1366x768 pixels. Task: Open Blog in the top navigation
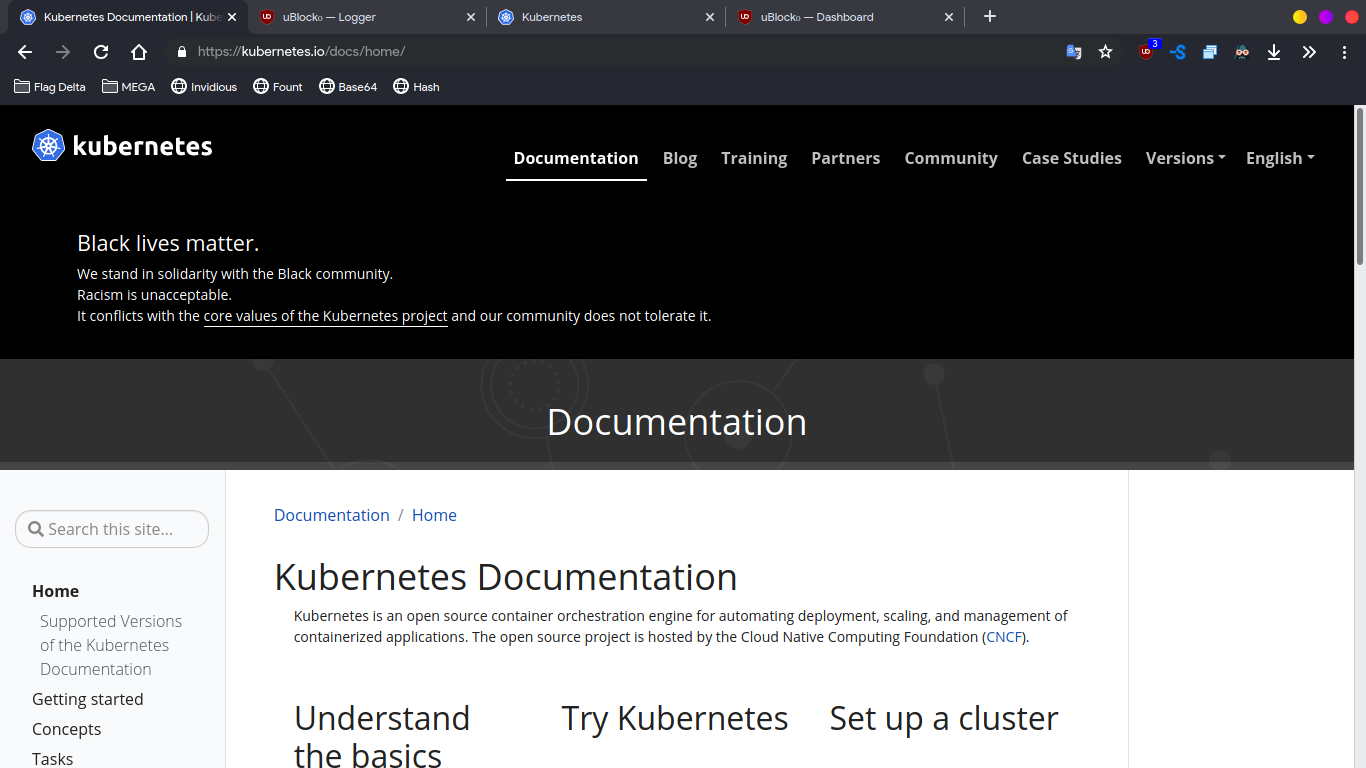point(680,158)
